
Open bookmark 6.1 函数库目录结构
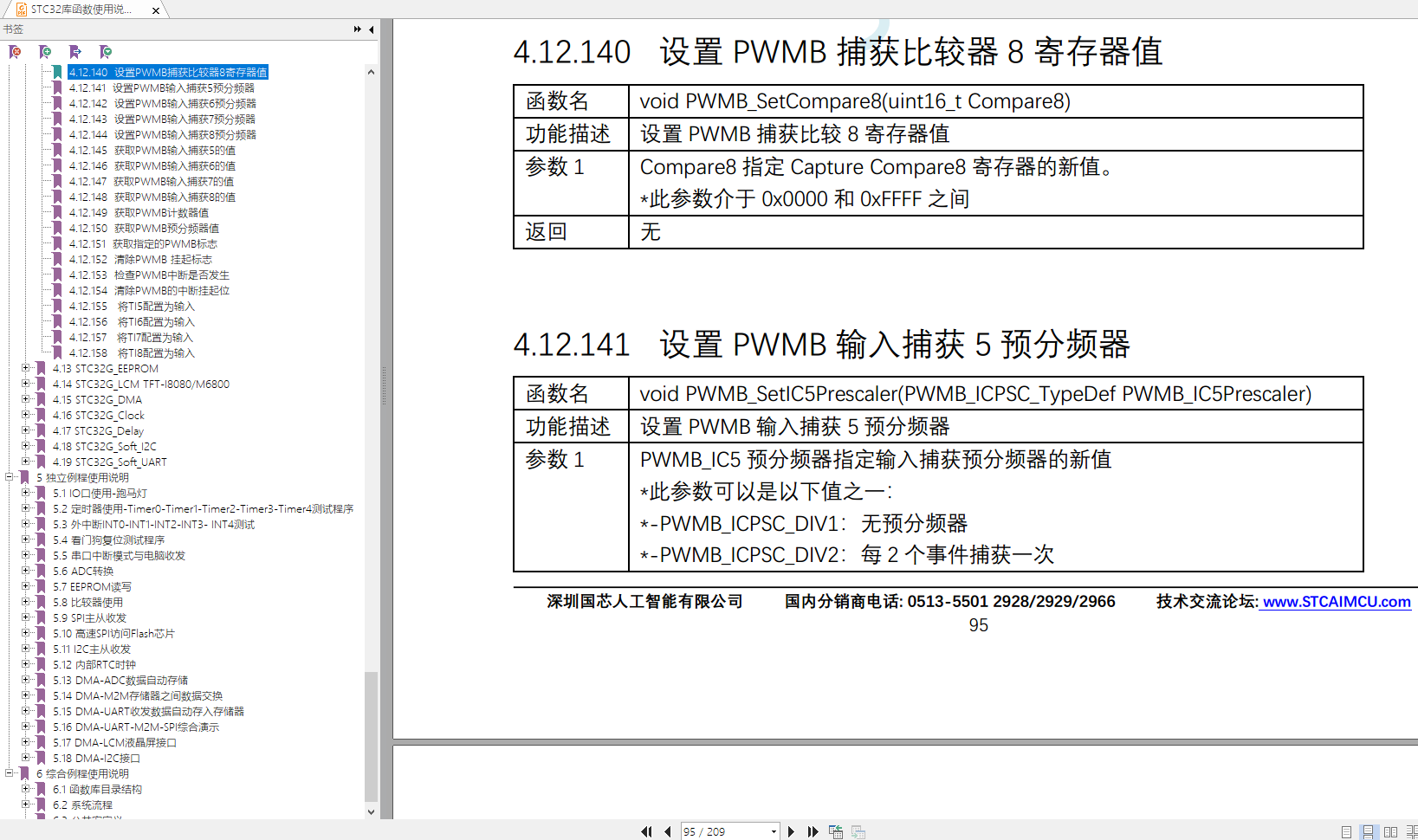pyautogui.click(x=97, y=789)
